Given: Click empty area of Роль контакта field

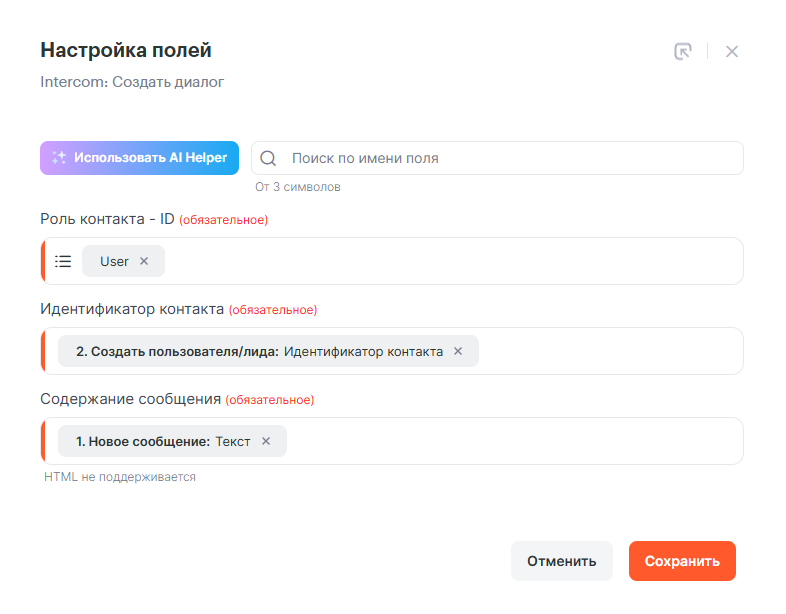Looking at the screenshot, I should point(450,261).
